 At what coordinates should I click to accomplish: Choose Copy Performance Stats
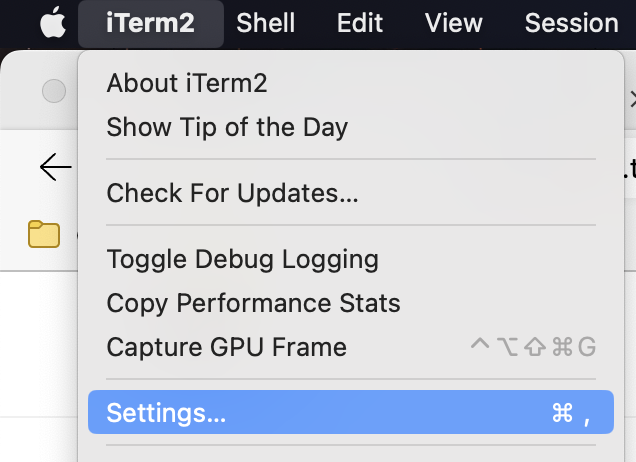[x=253, y=303]
